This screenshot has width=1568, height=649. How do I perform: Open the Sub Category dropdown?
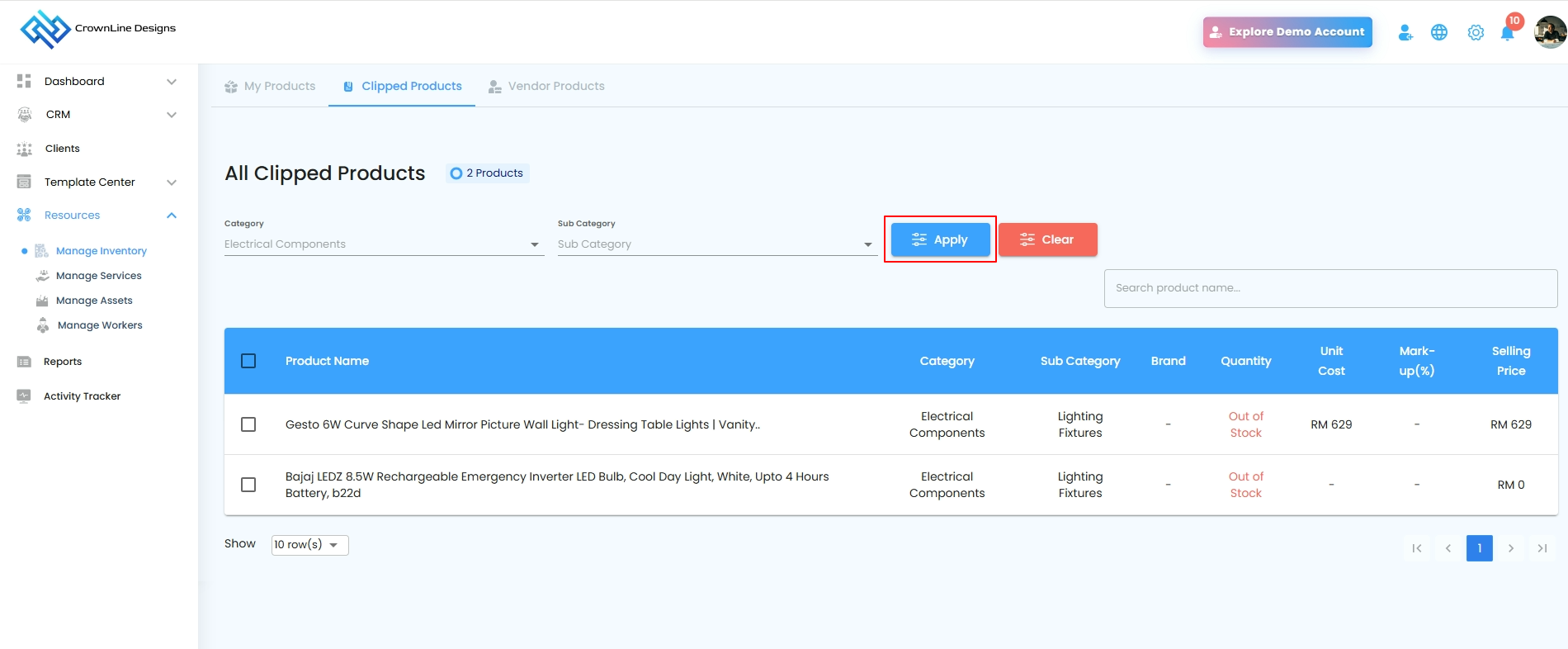coord(717,244)
